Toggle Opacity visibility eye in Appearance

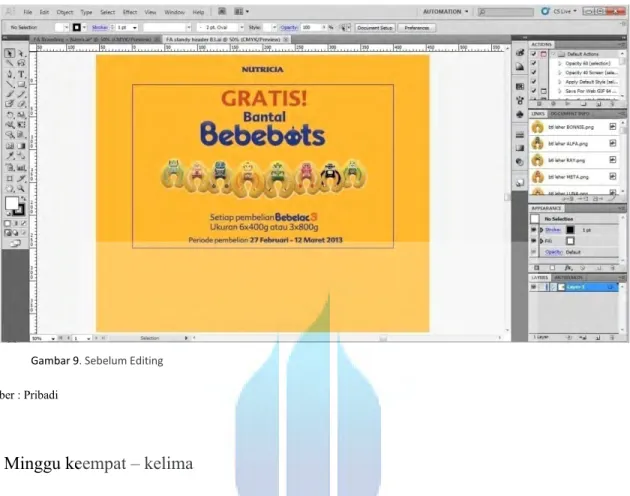pyautogui.click(x=534, y=252)
